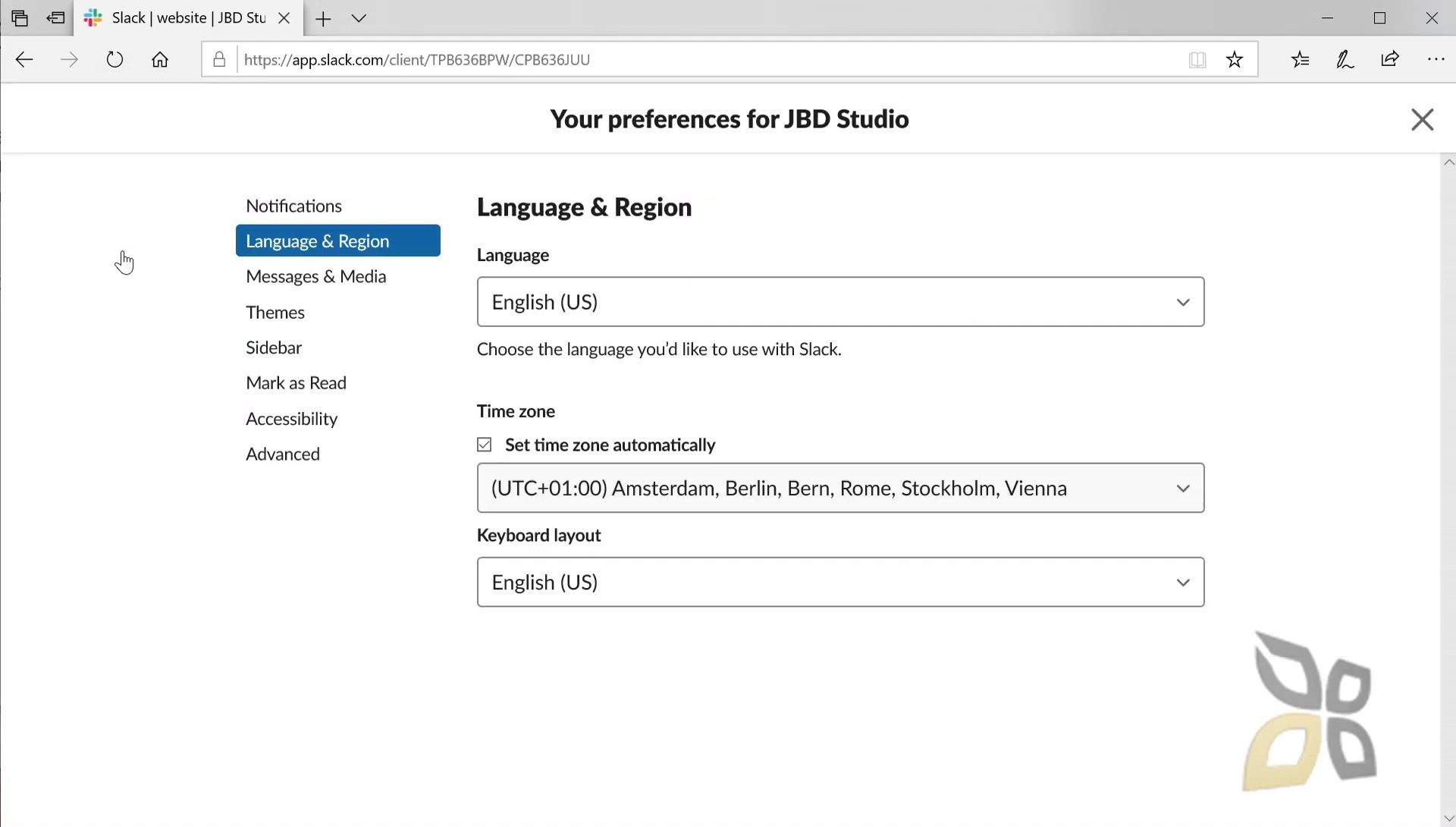1456x827 pixels.
Task: Minimize the browser window
Action: (x=1327, y=18)
